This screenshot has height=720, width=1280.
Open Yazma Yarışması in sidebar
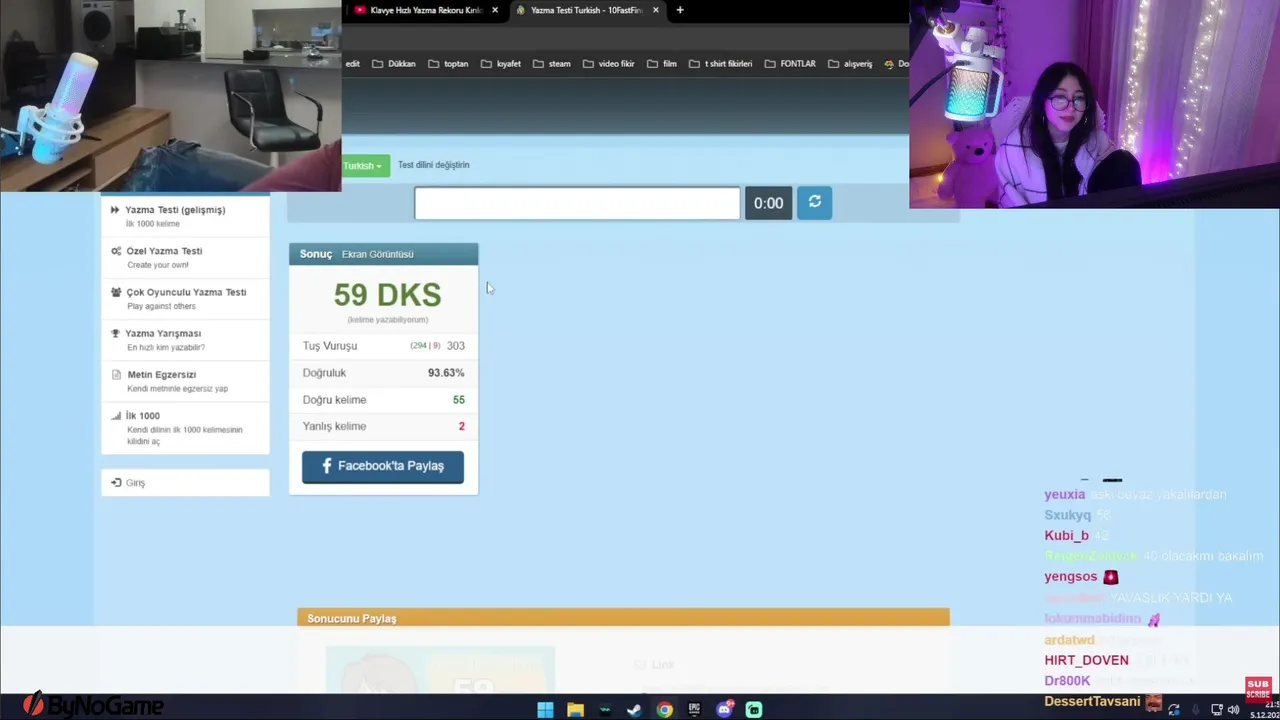185,339
